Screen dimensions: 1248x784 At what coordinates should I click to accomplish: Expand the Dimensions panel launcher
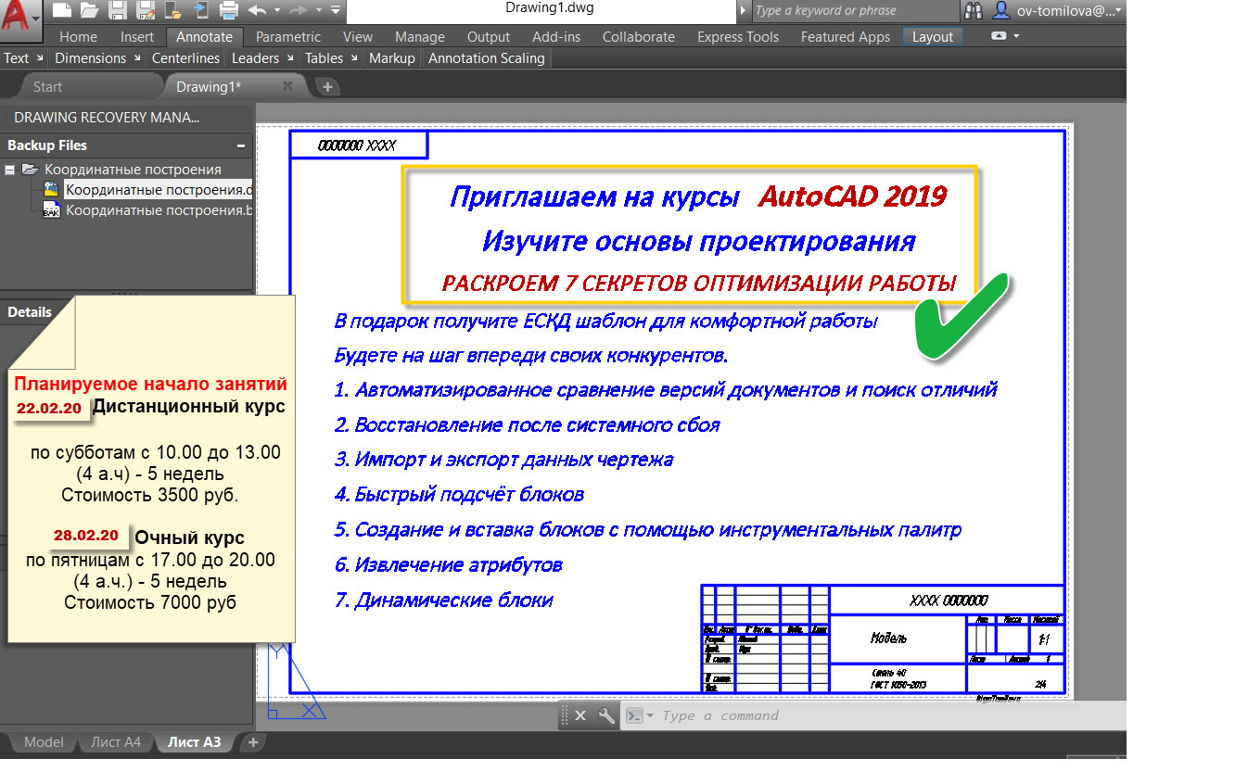tap(138, 58)
